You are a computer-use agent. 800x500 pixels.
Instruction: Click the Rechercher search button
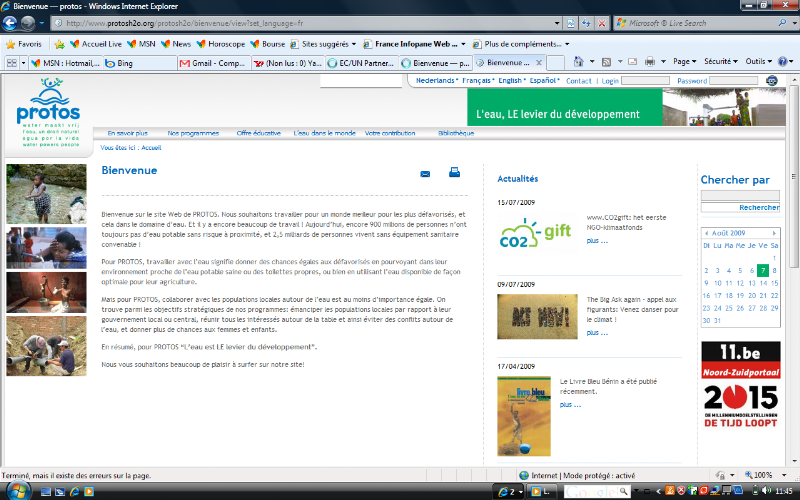759,208
